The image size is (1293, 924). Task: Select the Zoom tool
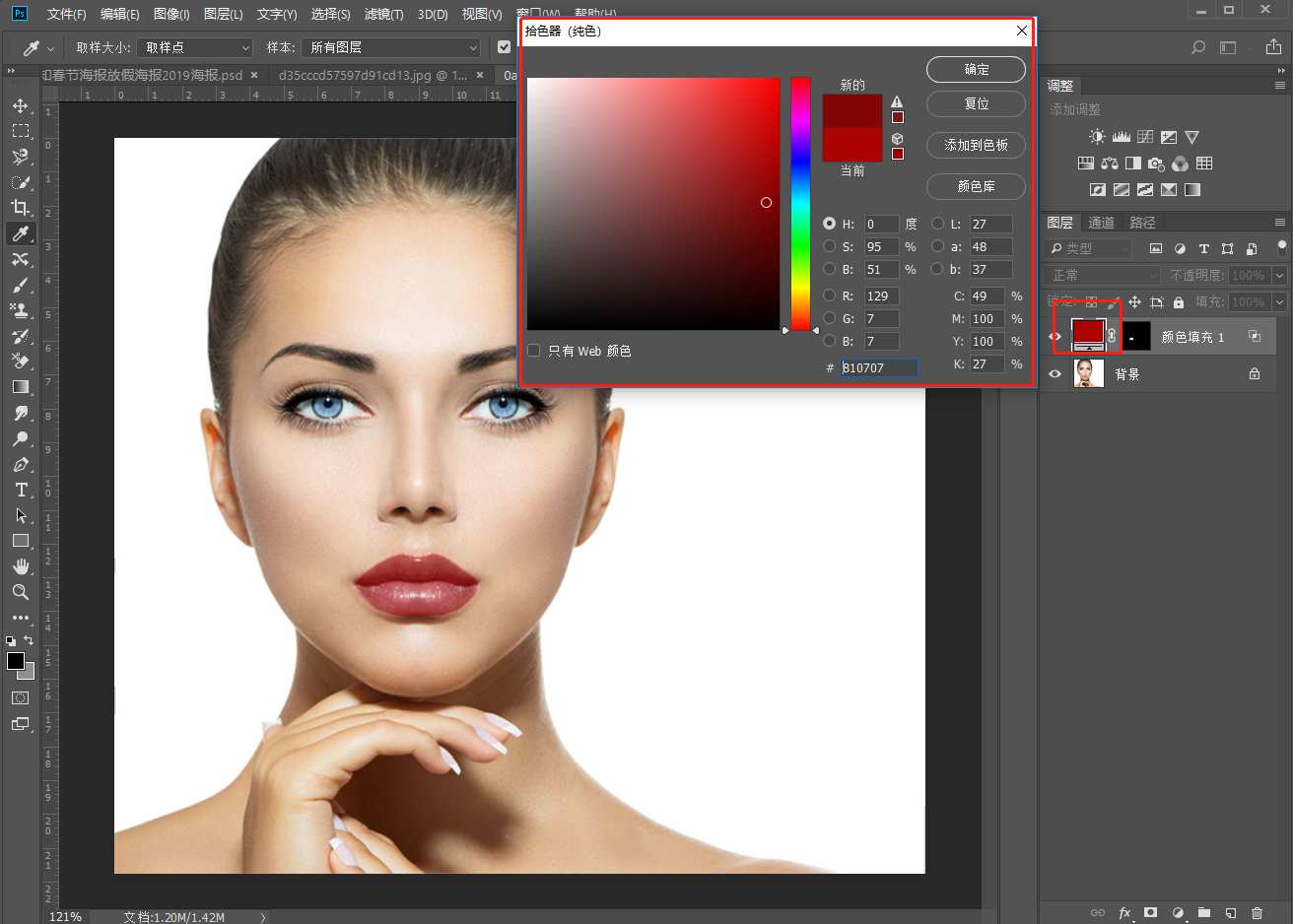21,592
